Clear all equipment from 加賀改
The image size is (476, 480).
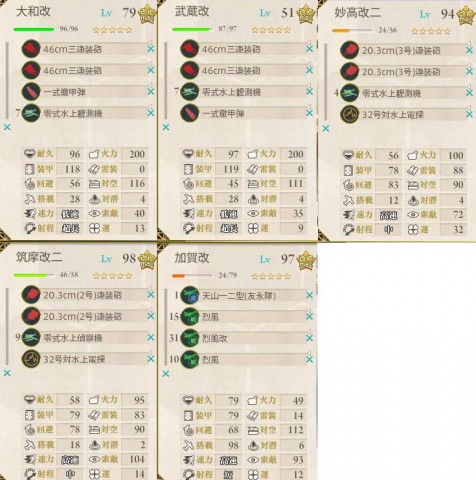166,374
